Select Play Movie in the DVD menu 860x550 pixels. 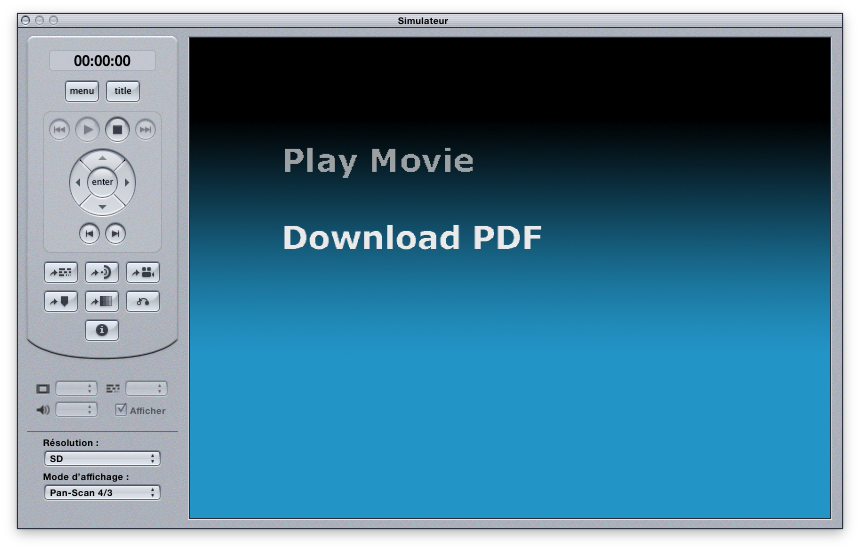(x=378, y=162)
